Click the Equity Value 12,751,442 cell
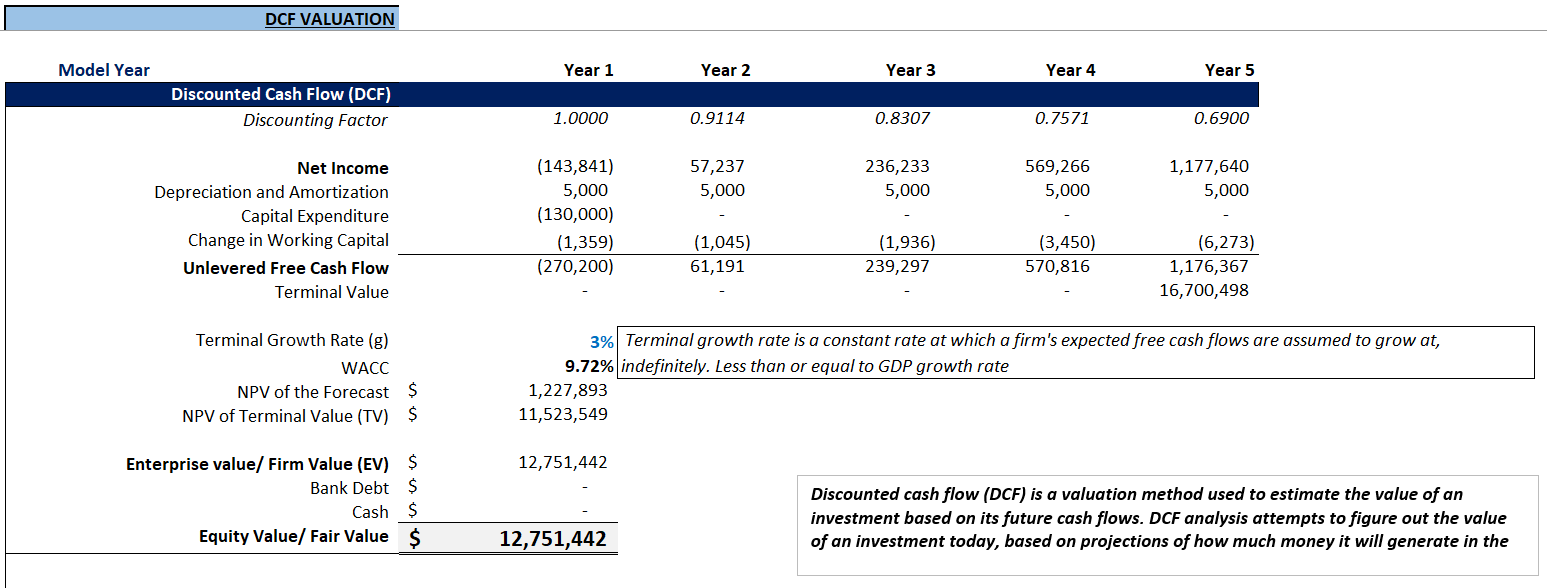 (x=552, y=539)
